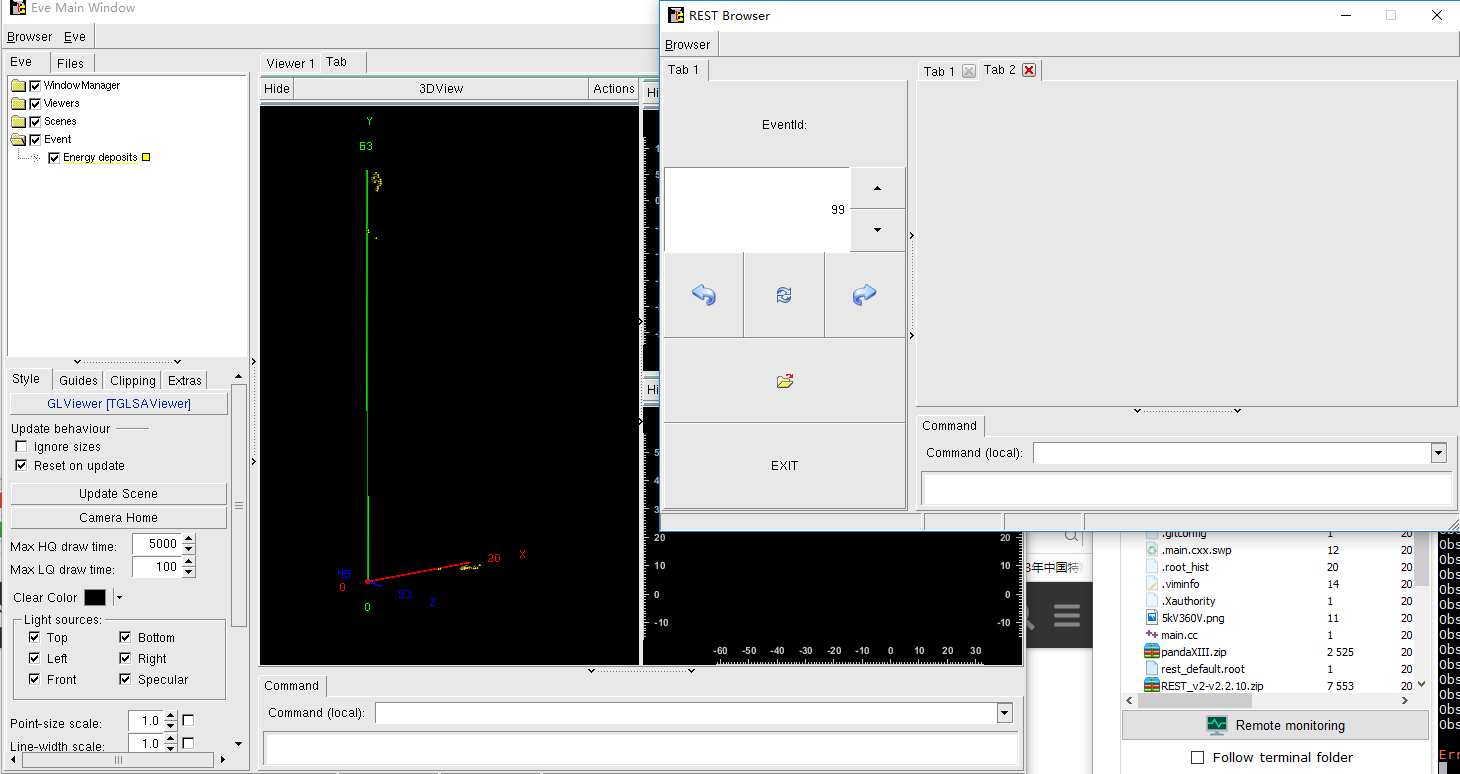This screenshot has height=774, width=1460.
Task: Click the EXIT button
Action: pyautogui.click(x=785, y=465)
